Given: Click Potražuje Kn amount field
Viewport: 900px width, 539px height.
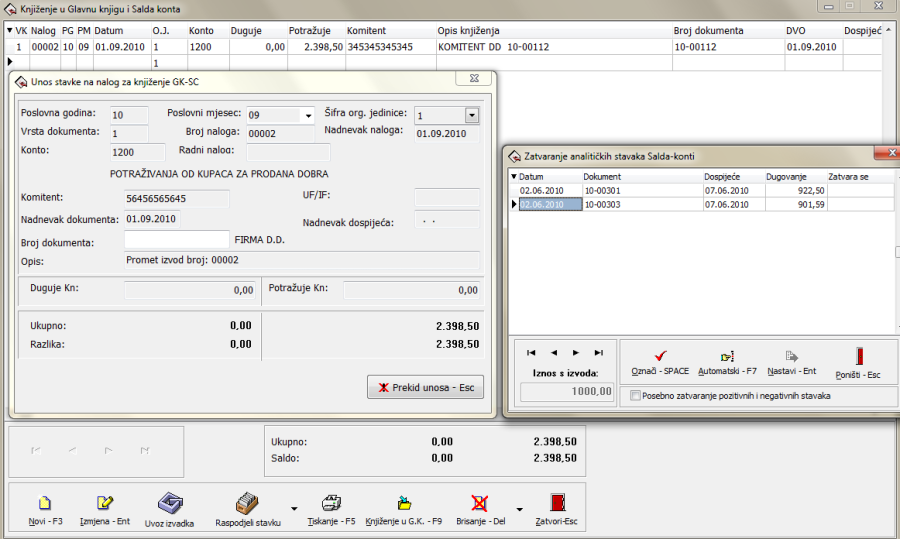Looking at the screenshot, I should point(412,290).
